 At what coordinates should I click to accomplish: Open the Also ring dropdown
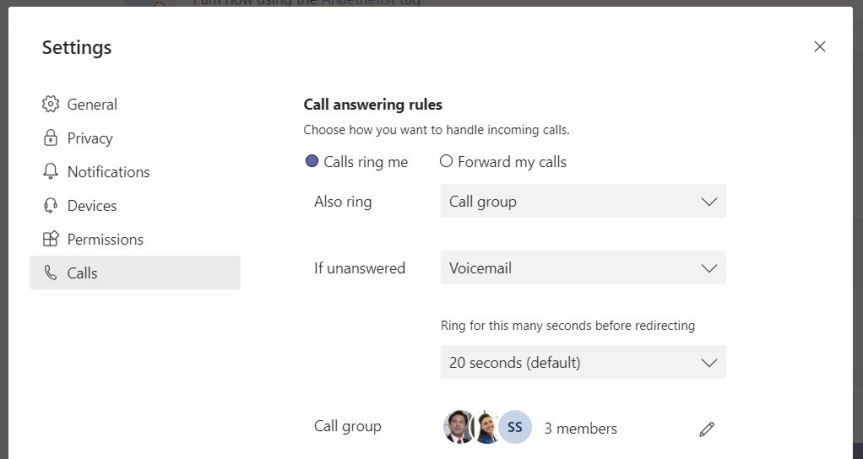[x=583, y=201]
